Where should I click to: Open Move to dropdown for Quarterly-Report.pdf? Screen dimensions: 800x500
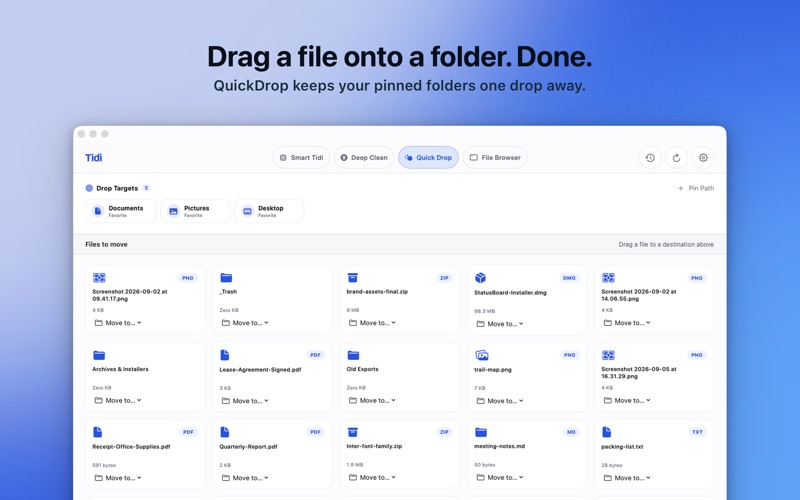[x=245, y=478]
